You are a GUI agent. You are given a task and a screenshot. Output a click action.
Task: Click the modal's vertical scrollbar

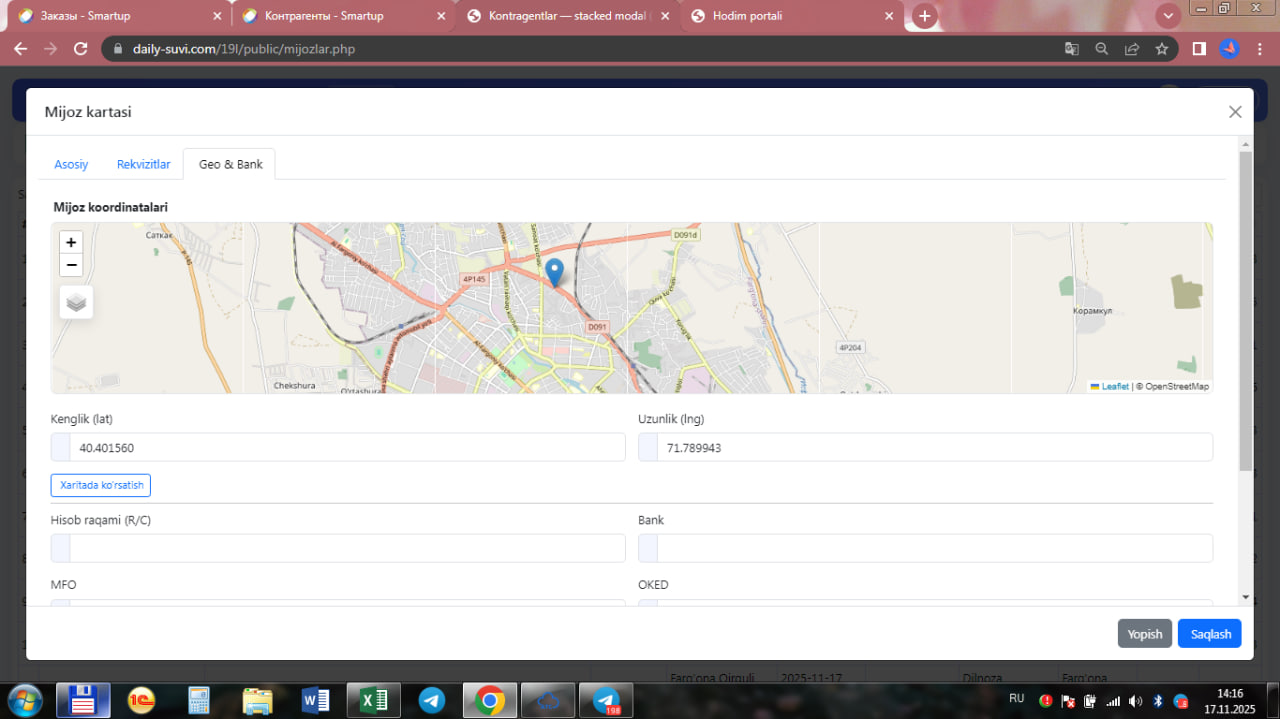(x=1245, y=310)
